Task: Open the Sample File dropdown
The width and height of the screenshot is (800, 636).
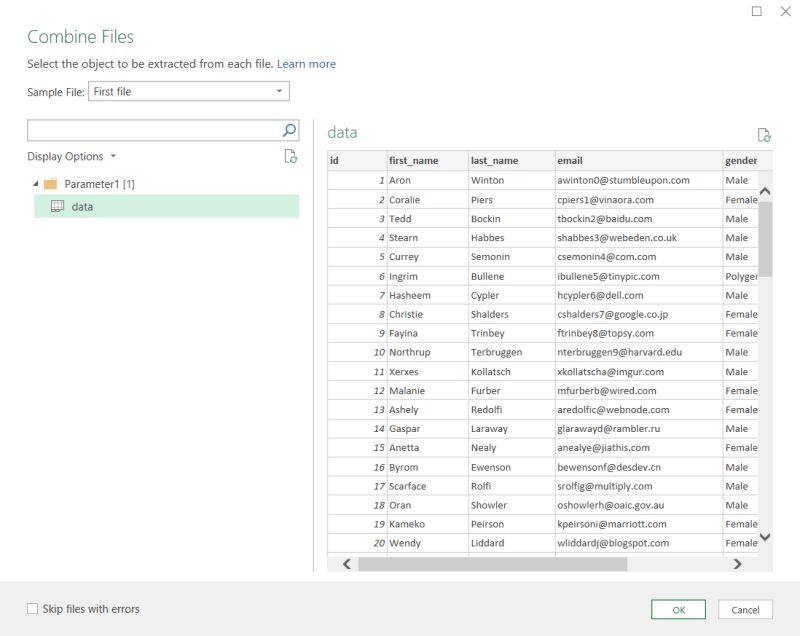Action: (x=279, y=91)
